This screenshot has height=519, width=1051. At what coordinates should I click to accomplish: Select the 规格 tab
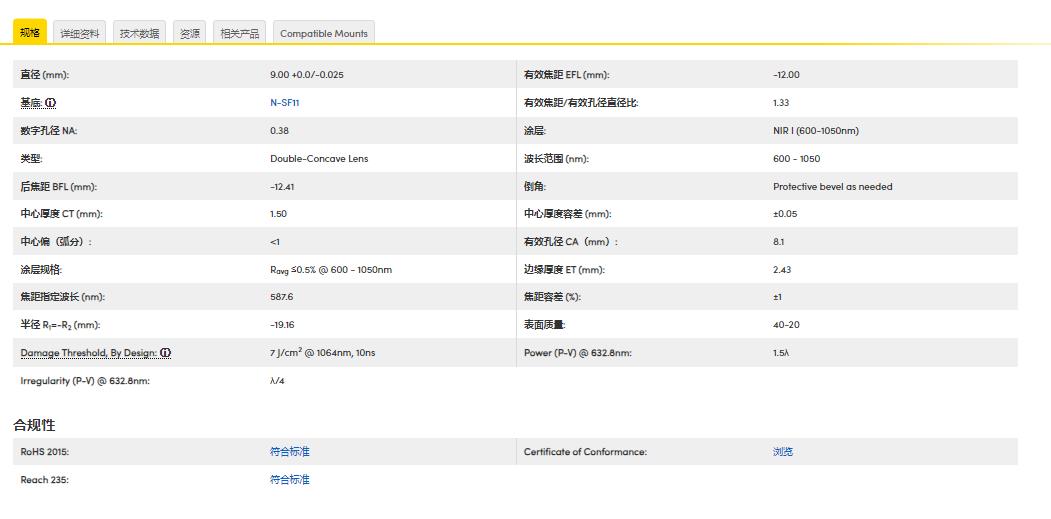(x=29, y=32)
